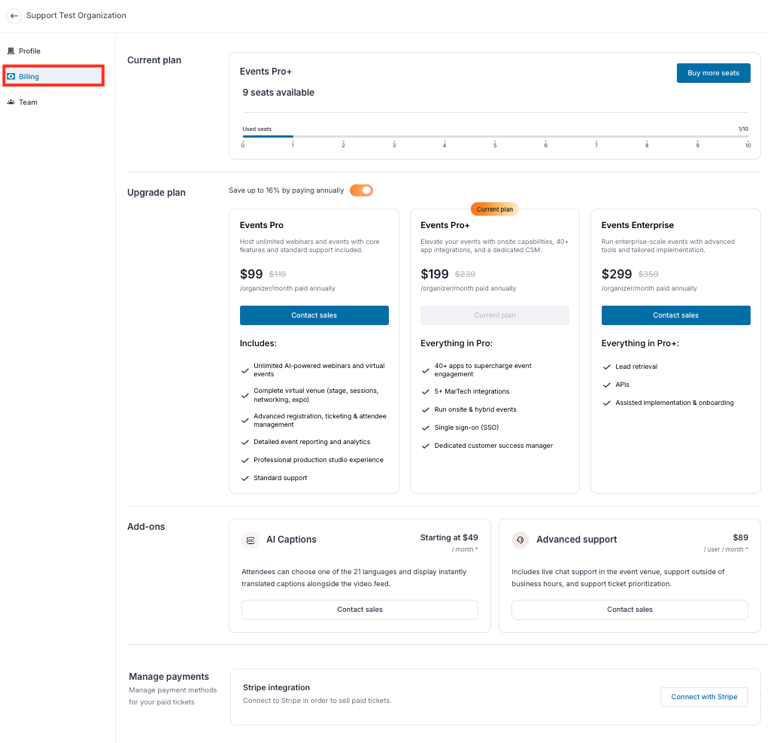This screenshot has width=768, height=743.
Task: Click Dedicated customer success manager row
Action: pyautogui.click(x=487, y=446)
